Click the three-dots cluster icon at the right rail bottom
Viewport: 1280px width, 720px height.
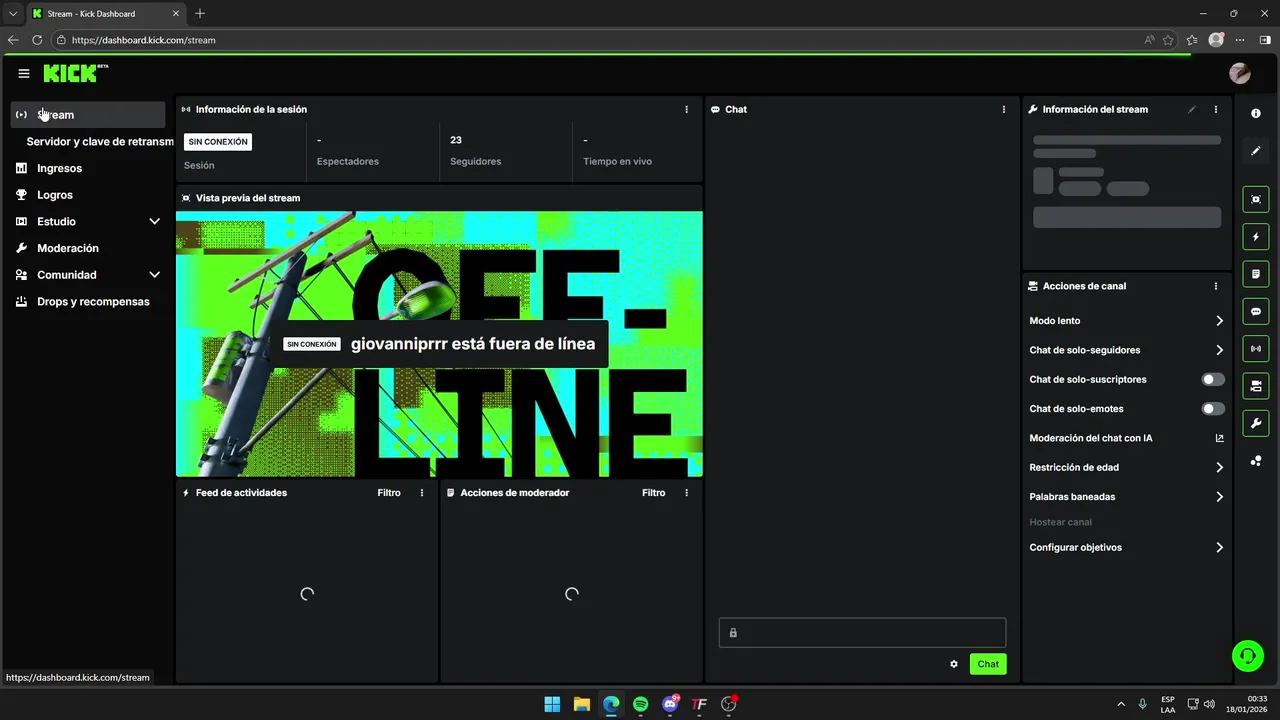(1256, 461)
